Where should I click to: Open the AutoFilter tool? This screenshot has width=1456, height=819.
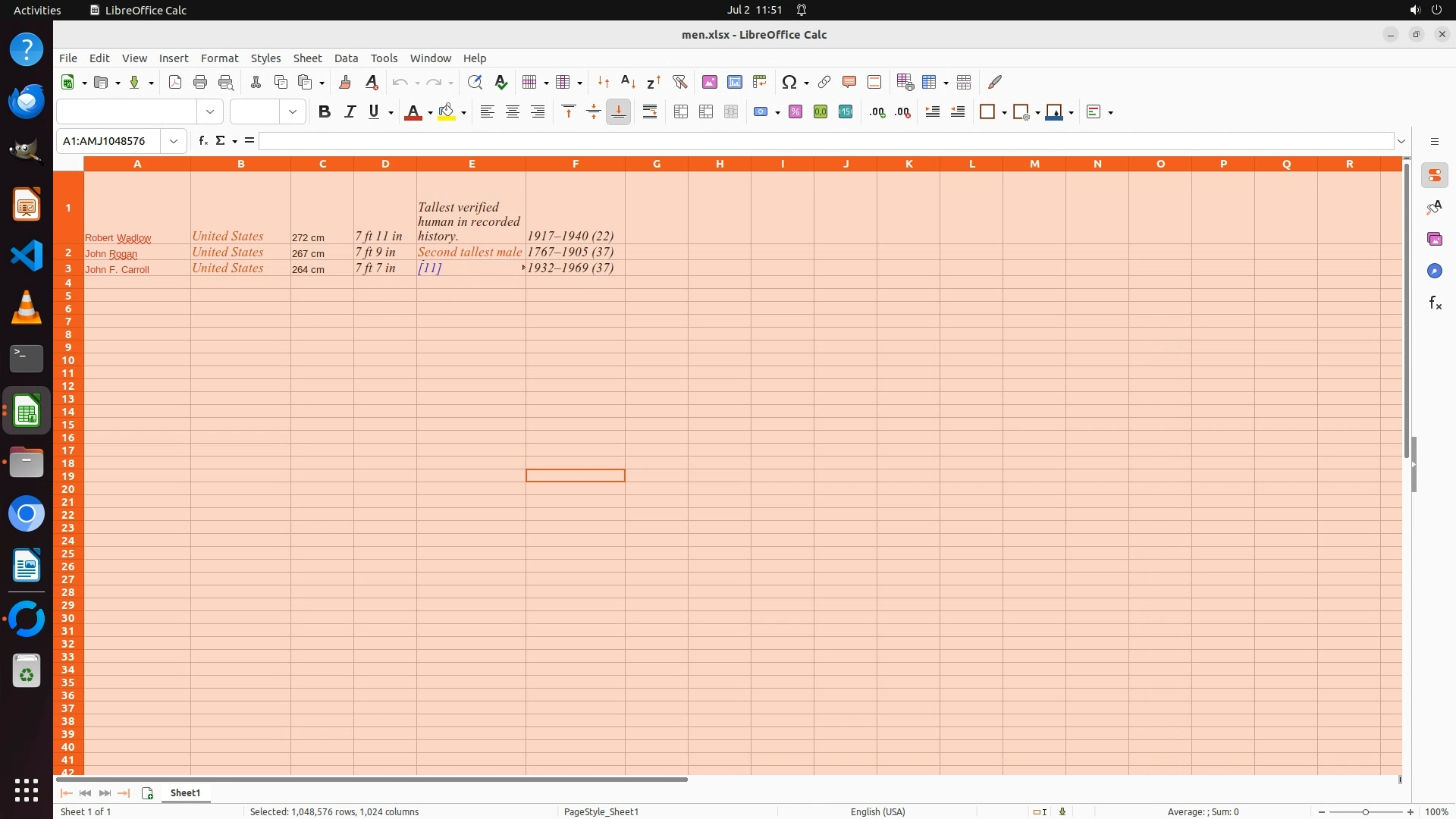pos(679,82)
